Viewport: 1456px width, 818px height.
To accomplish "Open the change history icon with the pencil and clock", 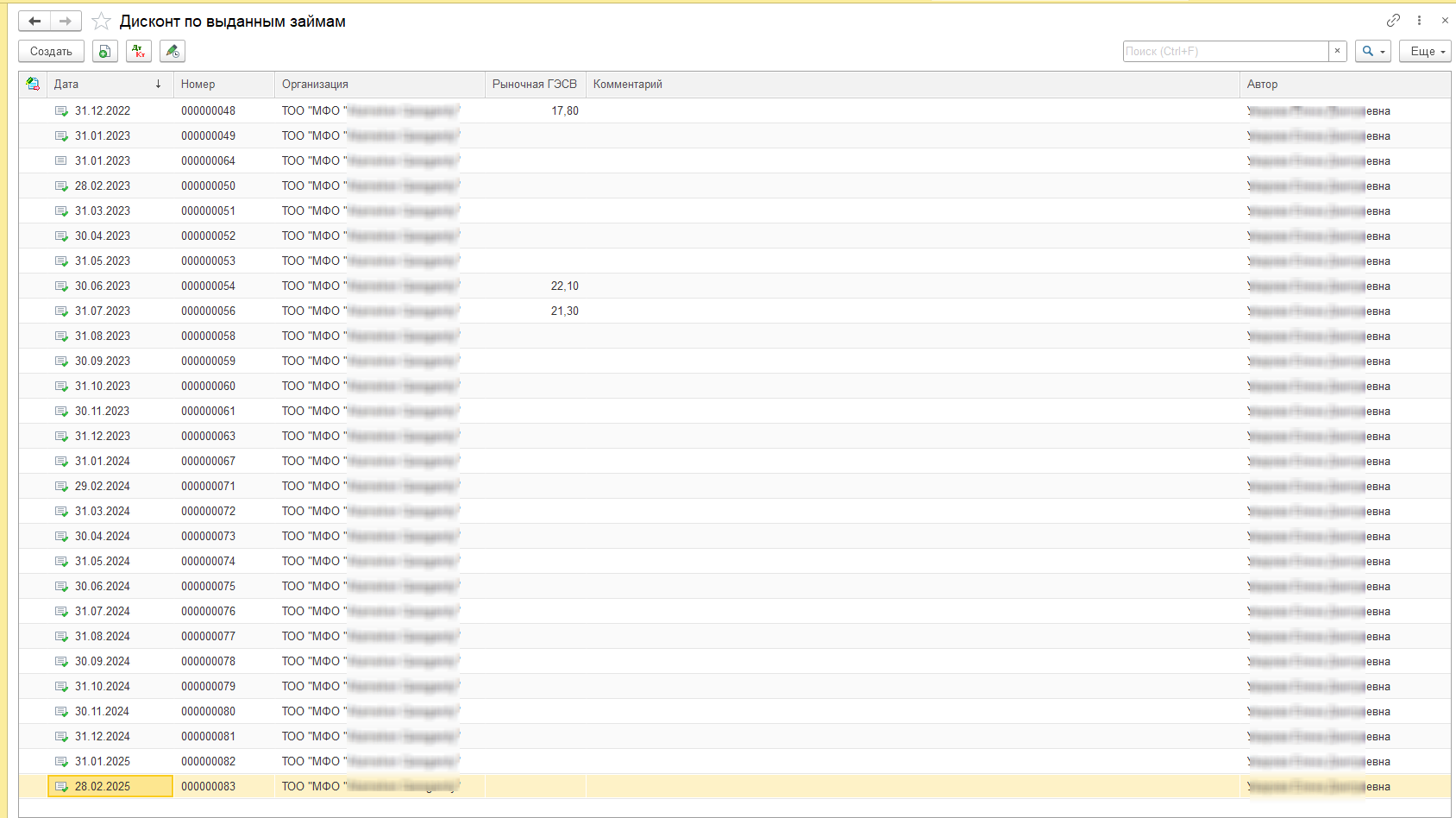I will tap(173, 51).
